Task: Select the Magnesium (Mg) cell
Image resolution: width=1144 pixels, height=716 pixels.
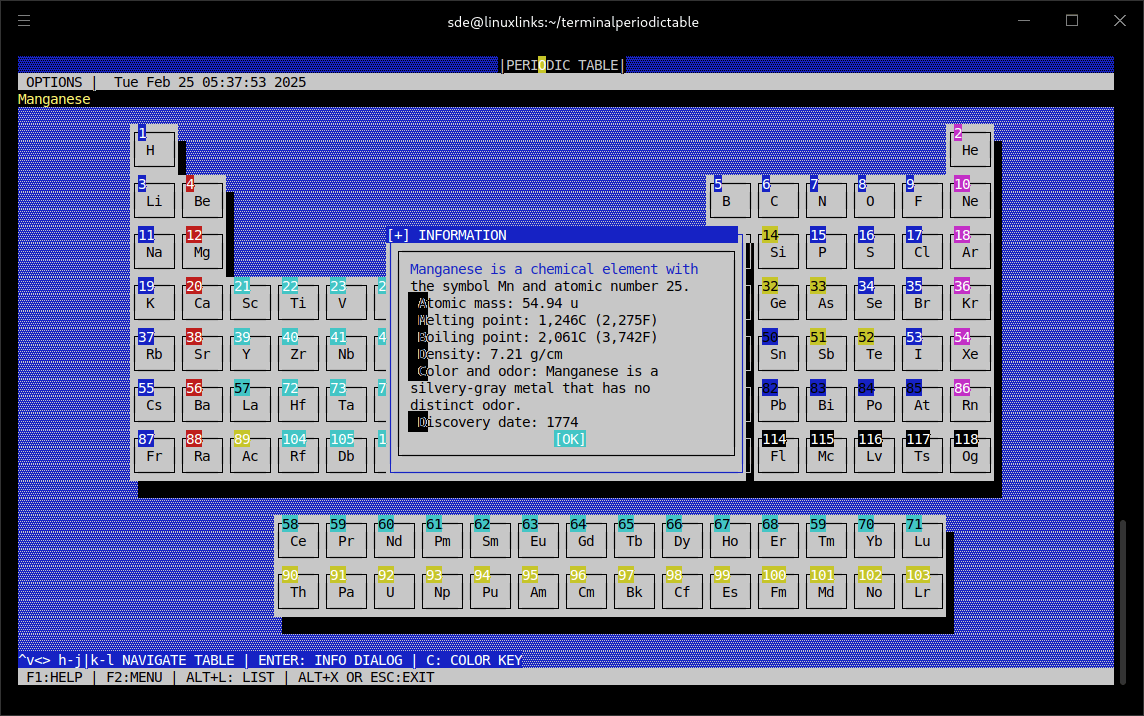Action: 202,252
